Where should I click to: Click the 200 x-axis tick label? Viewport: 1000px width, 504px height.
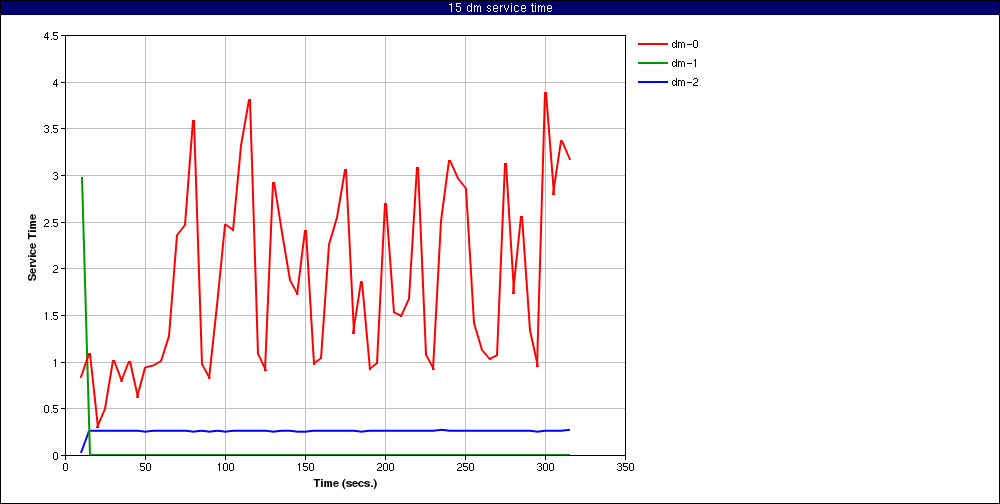[x=385, y=467]
